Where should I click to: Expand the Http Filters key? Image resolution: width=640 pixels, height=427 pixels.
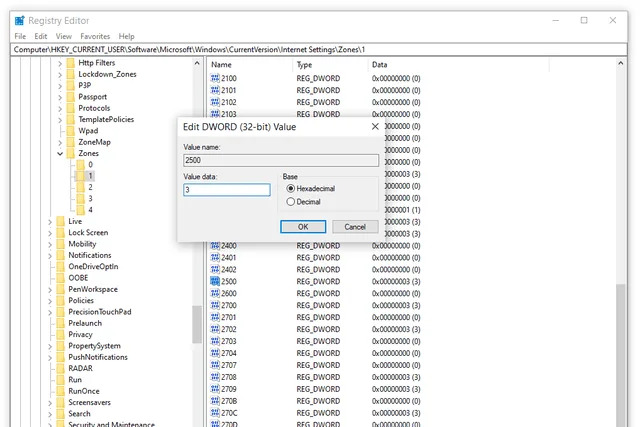point(60,63)
